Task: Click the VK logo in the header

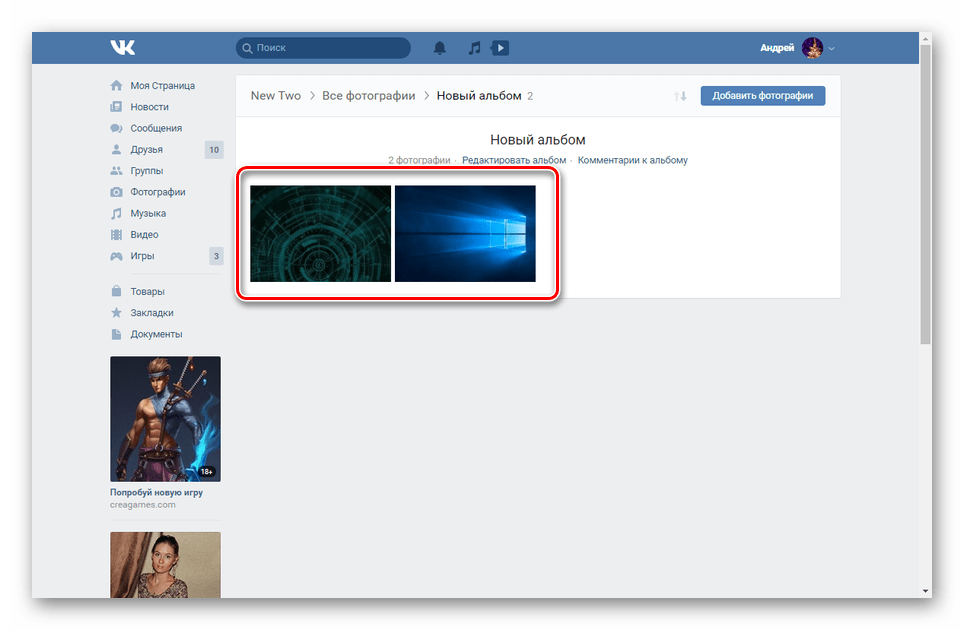Action: (x=122, y=48)
